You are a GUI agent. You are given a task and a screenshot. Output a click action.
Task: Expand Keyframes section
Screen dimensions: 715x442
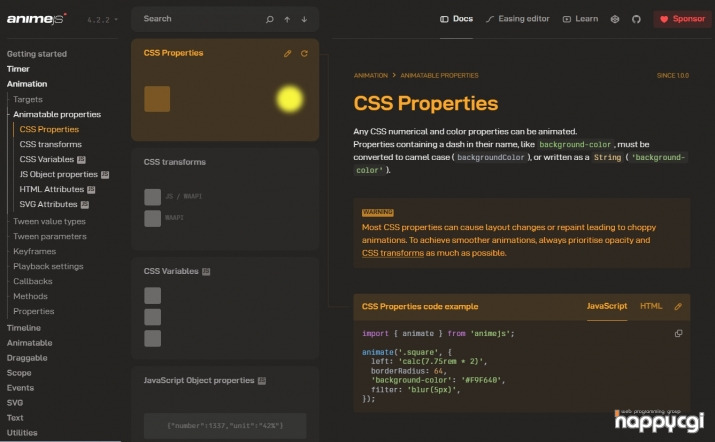tap(35, 251)
